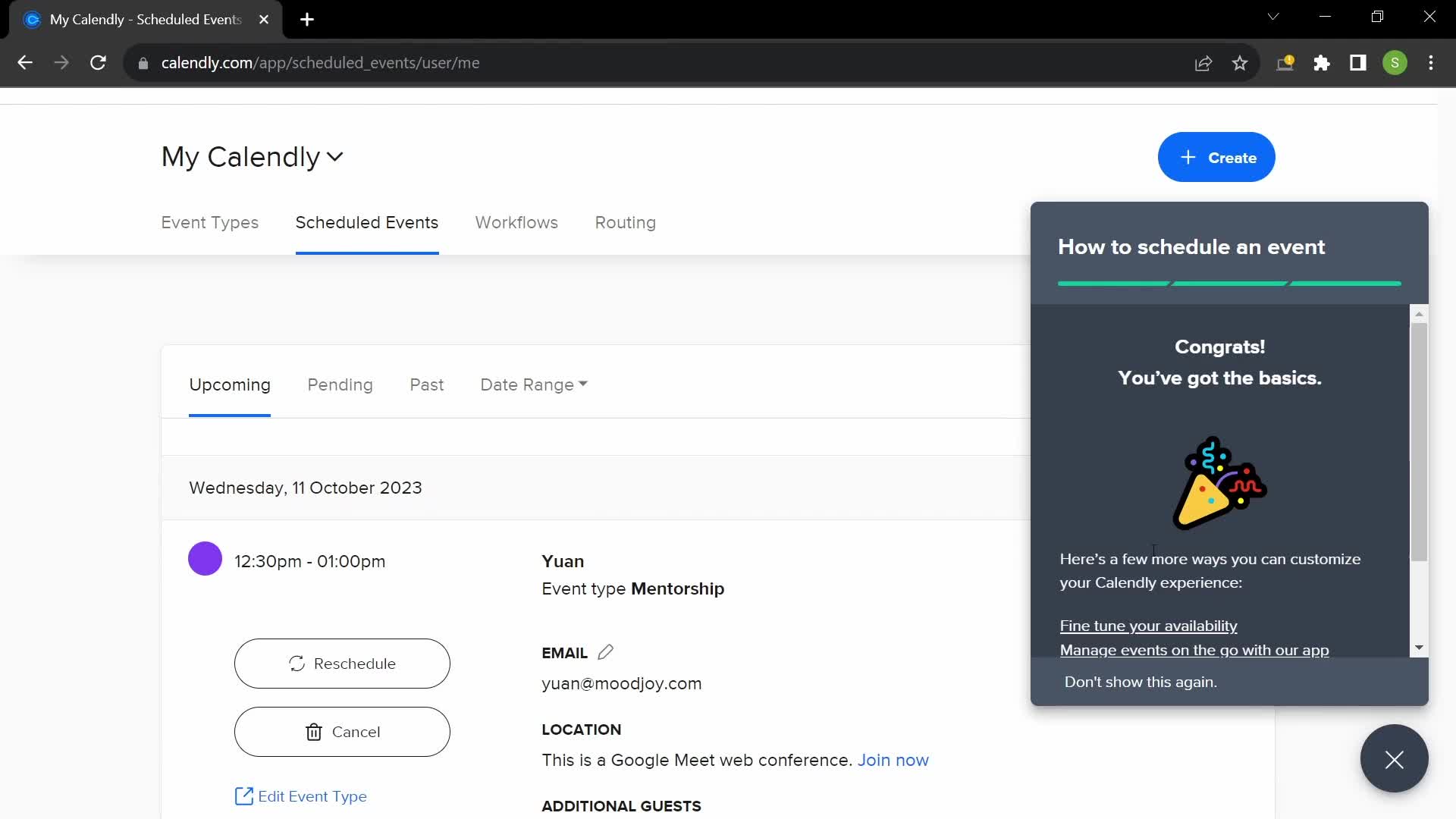Click the back navigation arrow icon
The image size is (1456, 819).
tap(26, 62)
